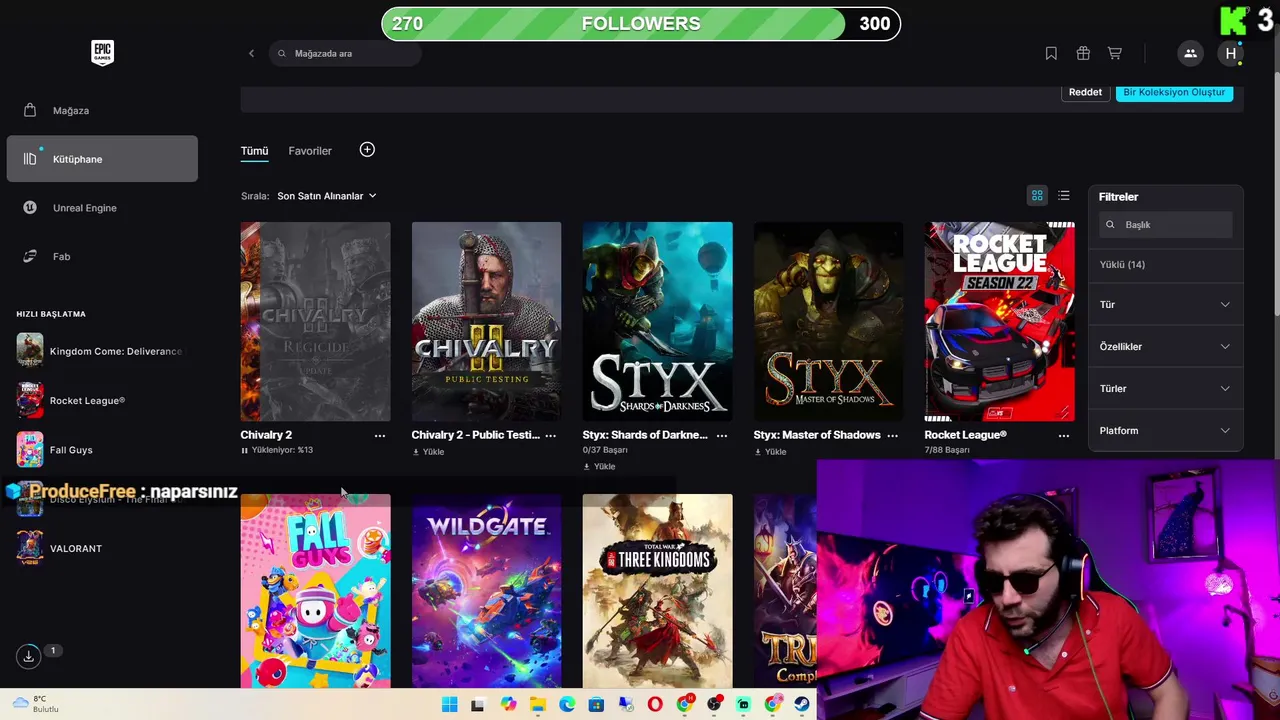Image resolution: width=1280 pixels, height=720 pixels.
Task: Open the Fall Guys cover thumbnail
Action: pyautogui.click(x=315, y=590)
